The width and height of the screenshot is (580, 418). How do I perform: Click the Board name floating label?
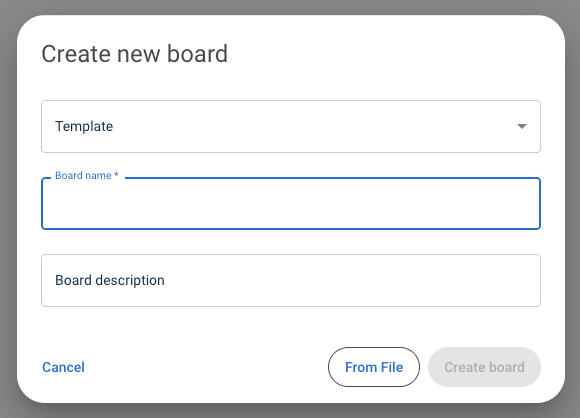(x=87, y=175)
